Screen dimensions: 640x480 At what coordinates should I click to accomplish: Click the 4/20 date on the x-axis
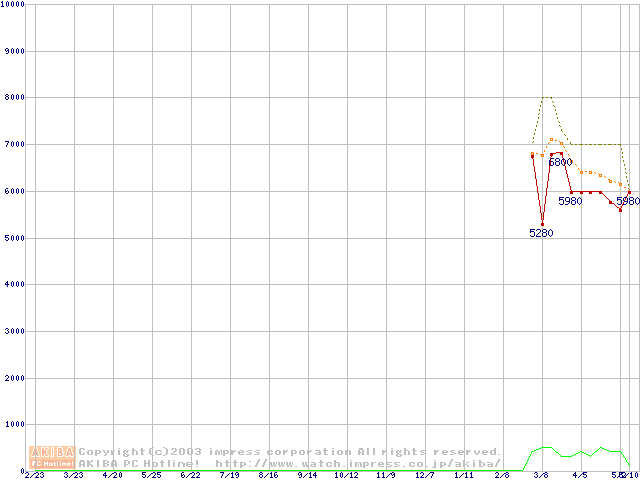click(112, 475)
